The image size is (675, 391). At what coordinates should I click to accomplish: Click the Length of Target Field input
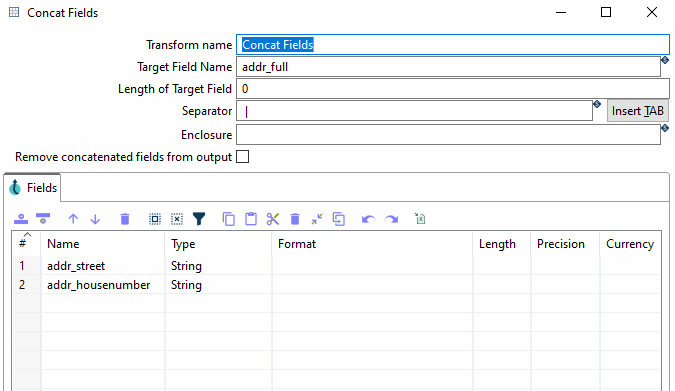pyautogui.click(x=453, y=89)
